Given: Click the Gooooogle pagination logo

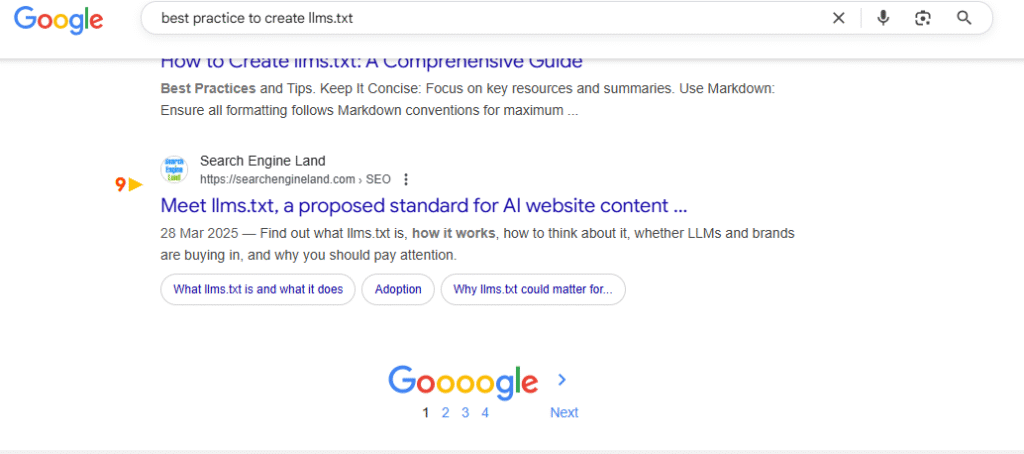Looking at the screenshot, I should pos(463,381).
